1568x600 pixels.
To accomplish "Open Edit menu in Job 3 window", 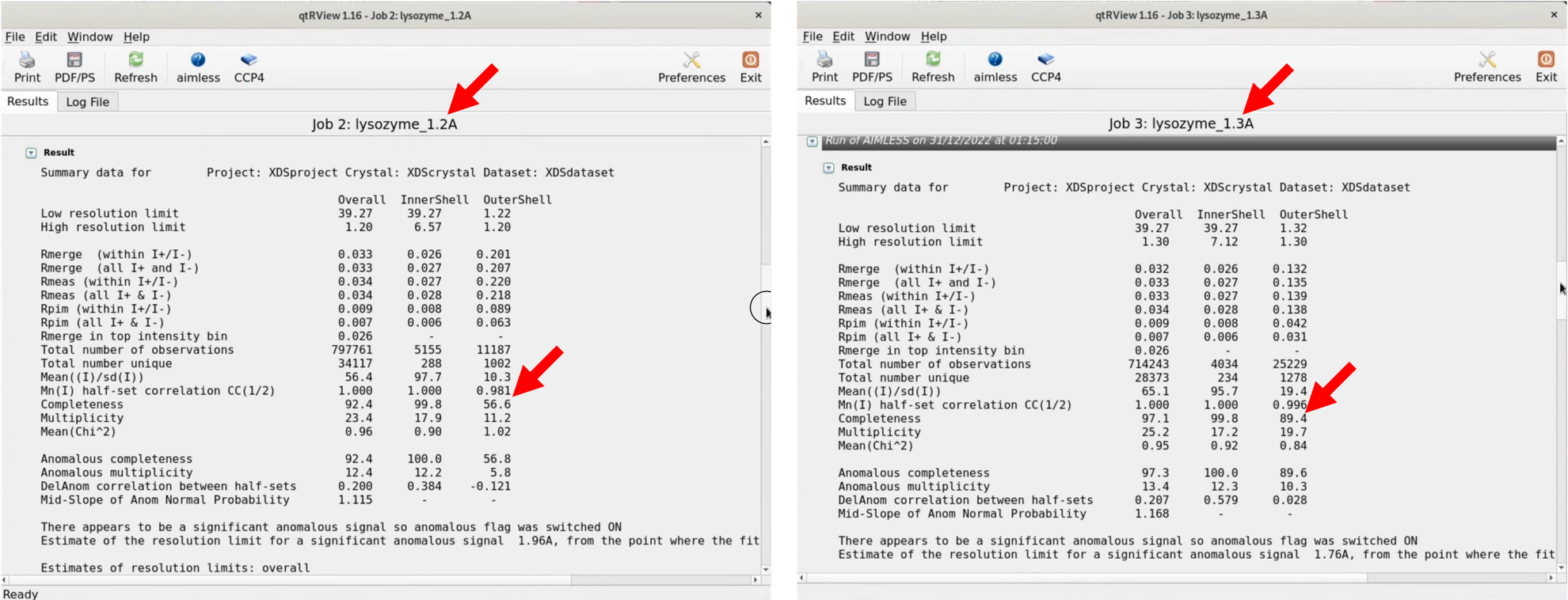I will point(843,36).
